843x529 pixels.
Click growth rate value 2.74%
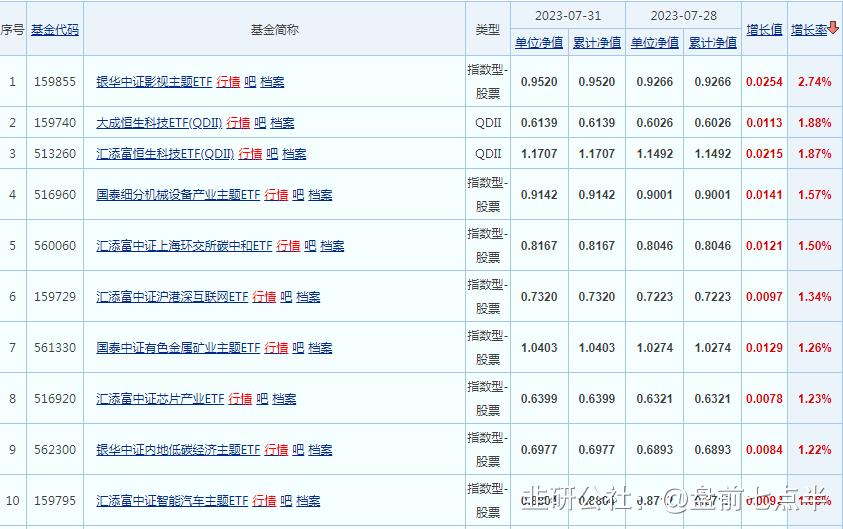coord(815,82)
